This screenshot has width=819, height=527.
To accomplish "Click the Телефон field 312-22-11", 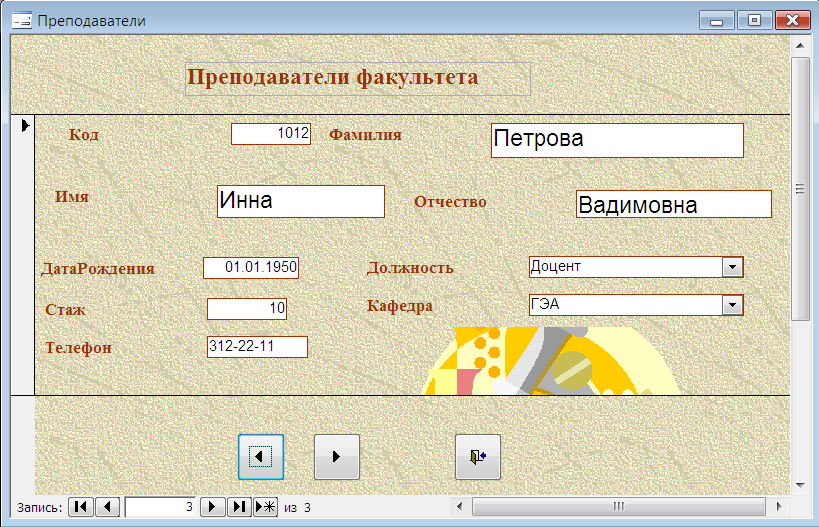I will [257, 347].
